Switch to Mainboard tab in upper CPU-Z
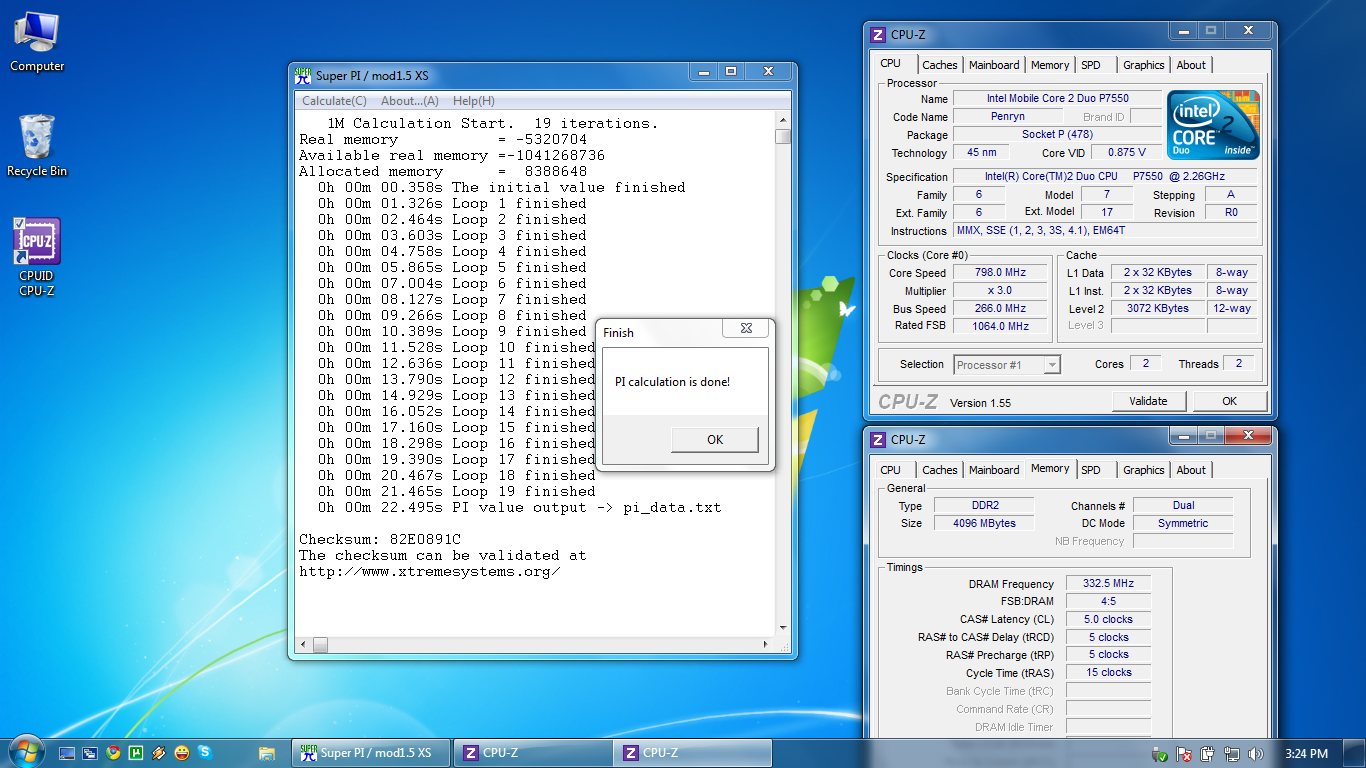Viewport: 1366px width, 768px height. click(994, 65)
